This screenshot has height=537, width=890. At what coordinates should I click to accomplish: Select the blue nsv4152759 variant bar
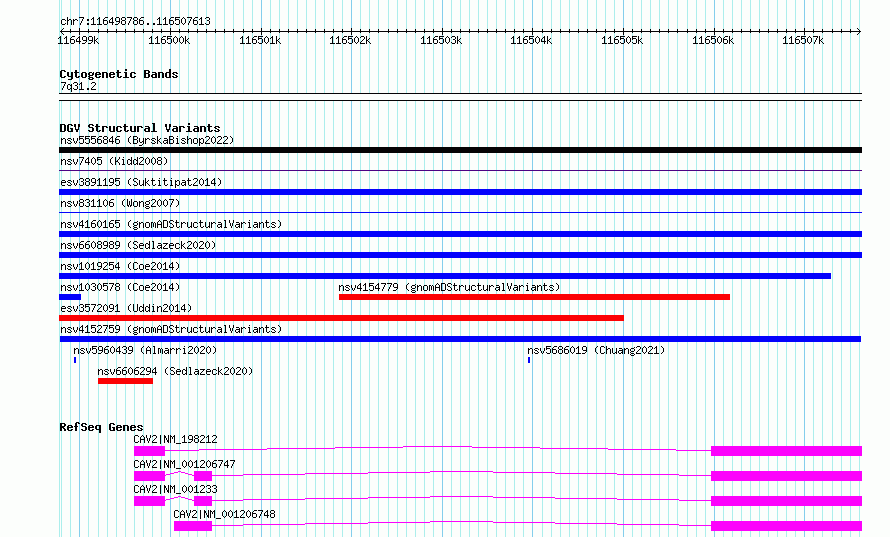(460, 339)
